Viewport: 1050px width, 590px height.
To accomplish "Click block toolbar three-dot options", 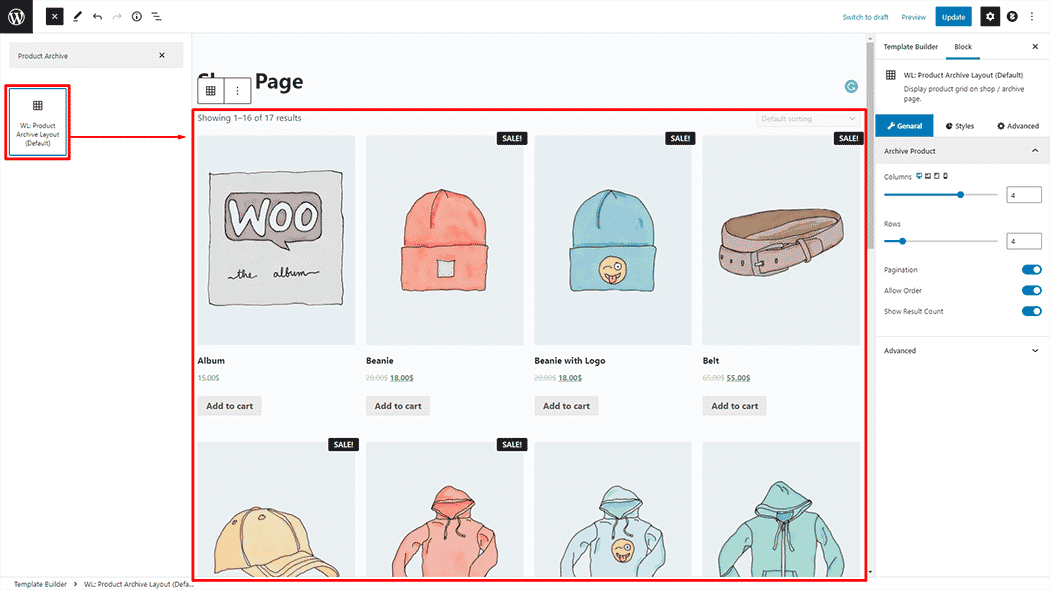I will pyautogui.click(x=237, y=91).
